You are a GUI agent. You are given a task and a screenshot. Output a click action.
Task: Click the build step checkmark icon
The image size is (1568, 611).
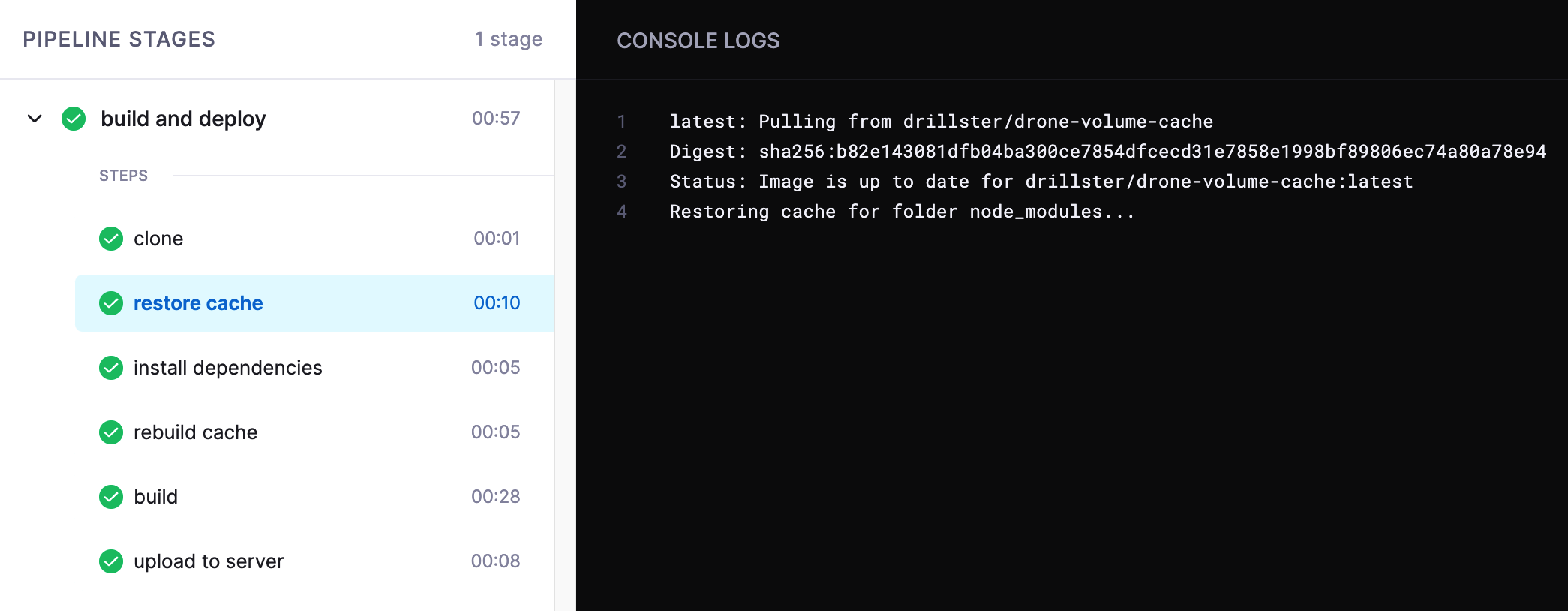(x=111, y=497)
